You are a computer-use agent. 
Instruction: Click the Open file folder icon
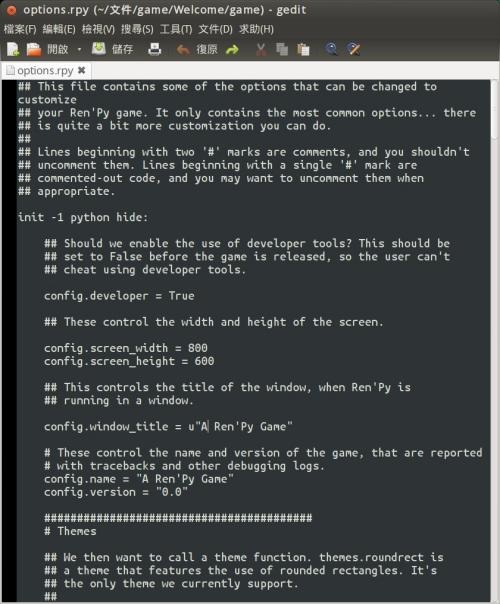(x=34, y=49)
